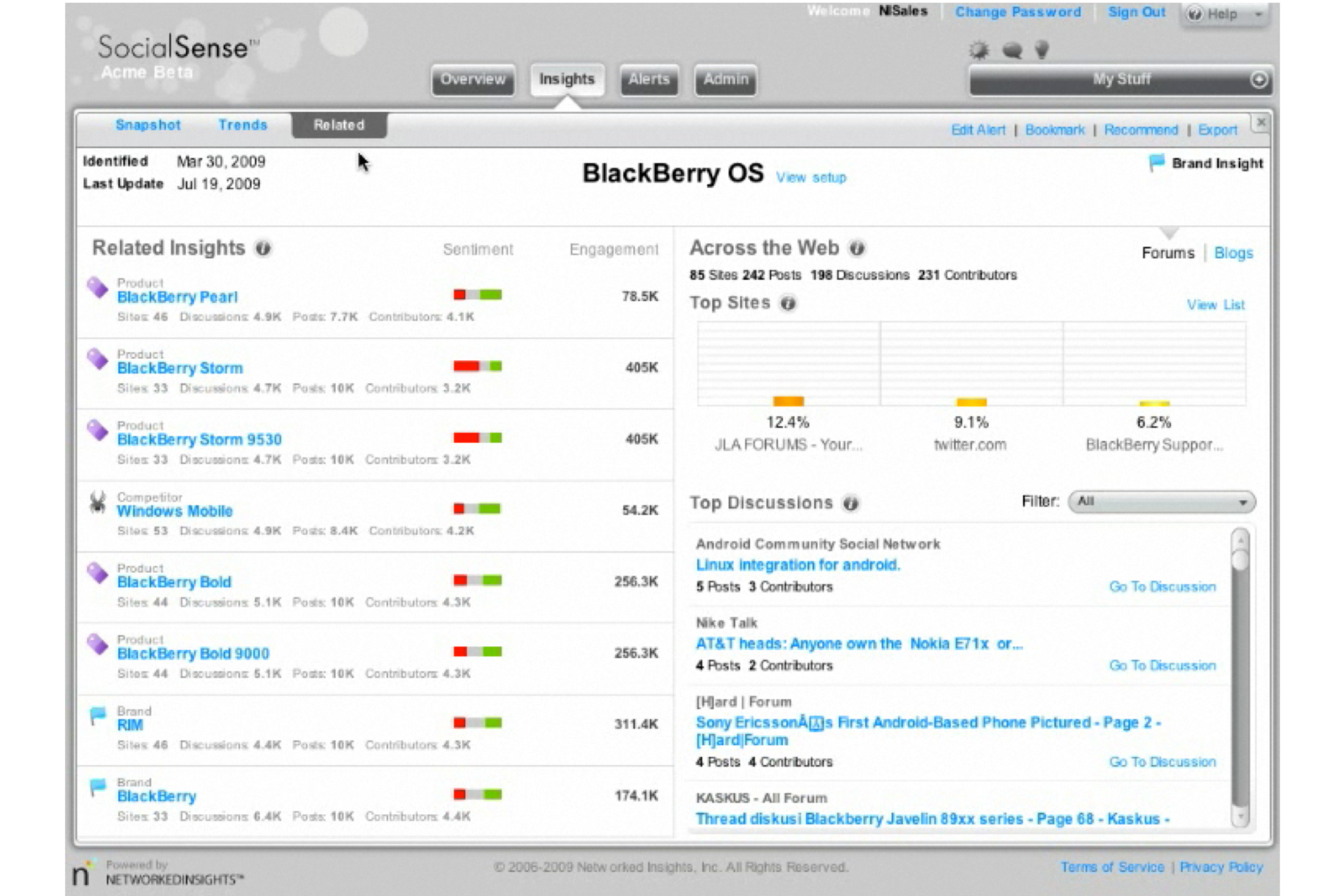Viewport: 1343px width, 896px height.
Task: Open Terms of Service link
Action: tap(1112, 867)
